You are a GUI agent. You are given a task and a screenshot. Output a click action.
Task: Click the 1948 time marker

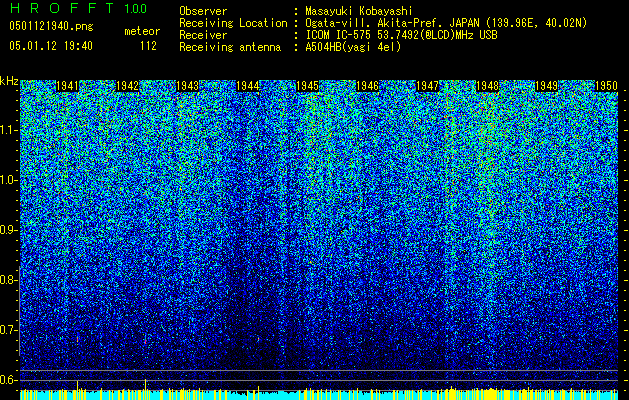point(487,86)
